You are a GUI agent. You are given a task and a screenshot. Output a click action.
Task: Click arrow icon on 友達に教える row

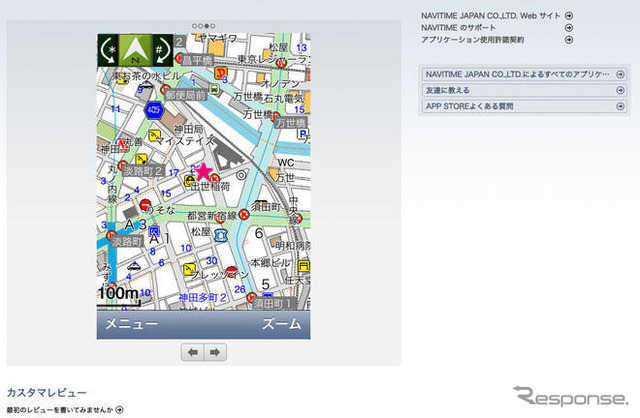point(620,90)
